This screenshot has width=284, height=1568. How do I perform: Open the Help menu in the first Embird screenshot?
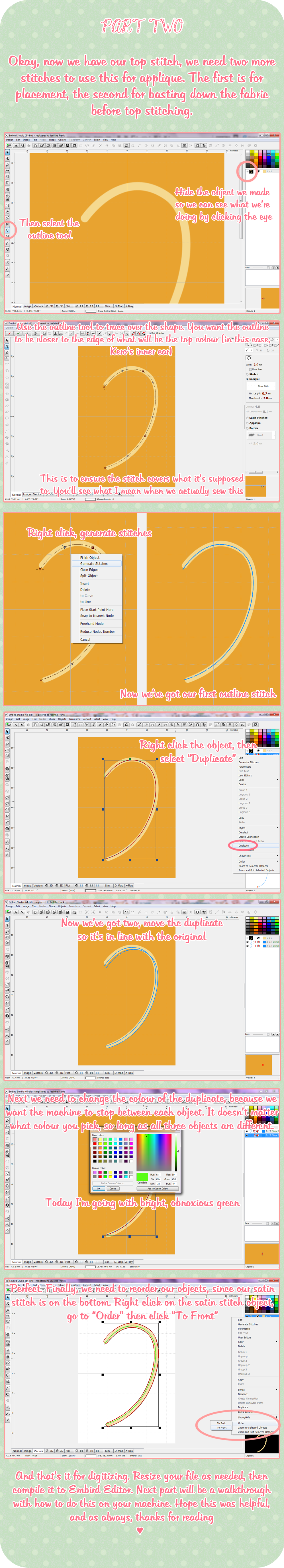(113, 139)
